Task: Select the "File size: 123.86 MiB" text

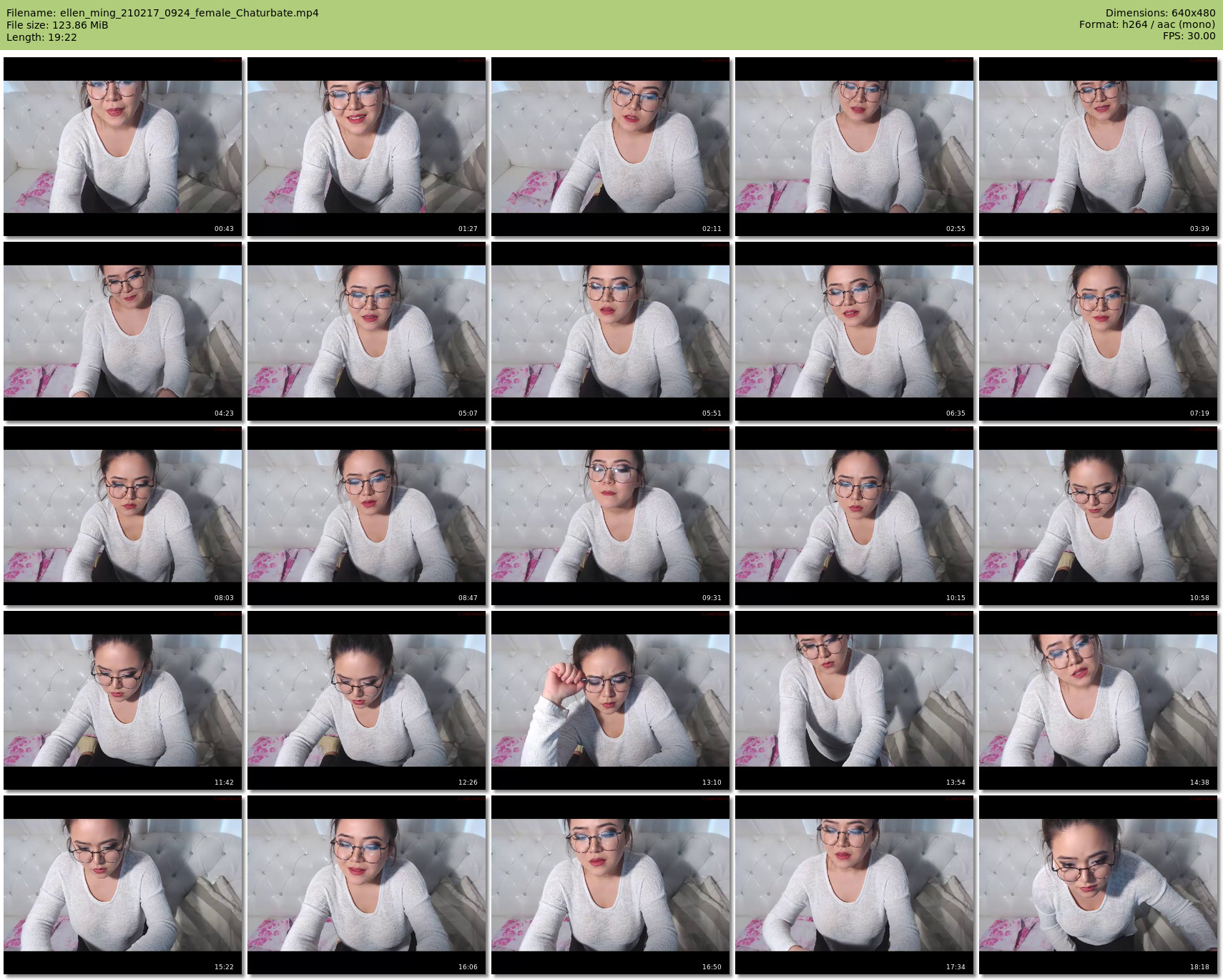Action: point(57,25)
